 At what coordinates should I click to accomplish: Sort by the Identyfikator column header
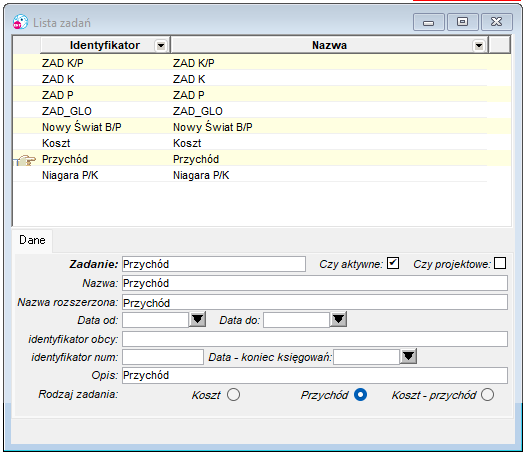click(105, 45)
